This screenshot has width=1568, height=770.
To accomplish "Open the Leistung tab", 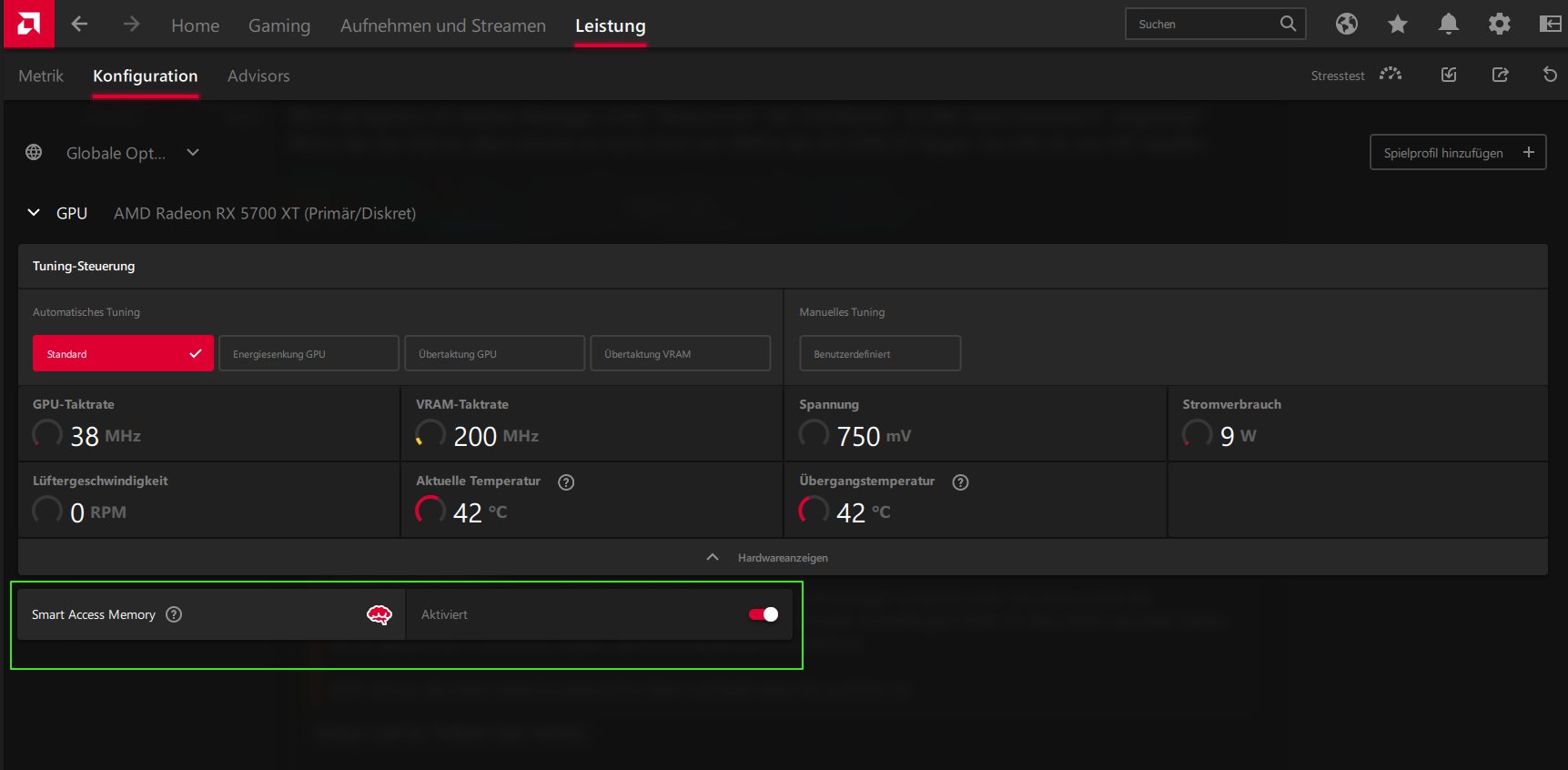I will [611, 25].
